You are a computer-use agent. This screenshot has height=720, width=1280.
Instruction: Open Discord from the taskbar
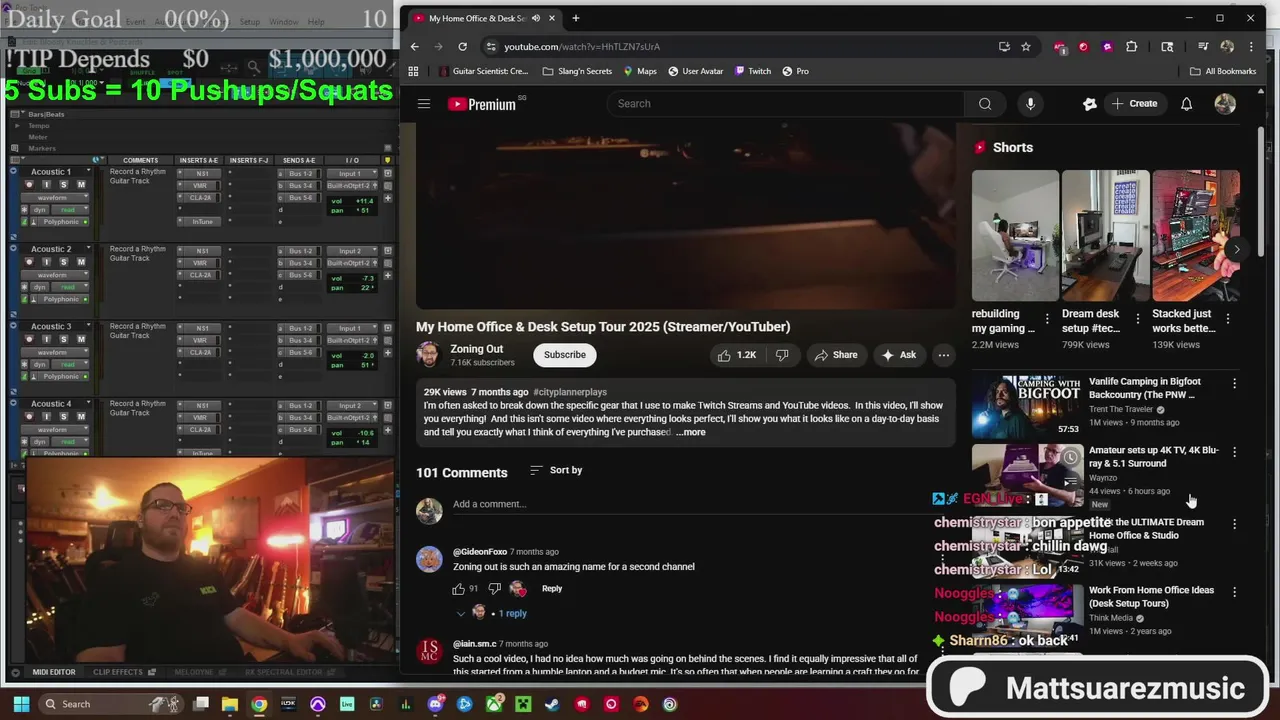click(435, 704)
